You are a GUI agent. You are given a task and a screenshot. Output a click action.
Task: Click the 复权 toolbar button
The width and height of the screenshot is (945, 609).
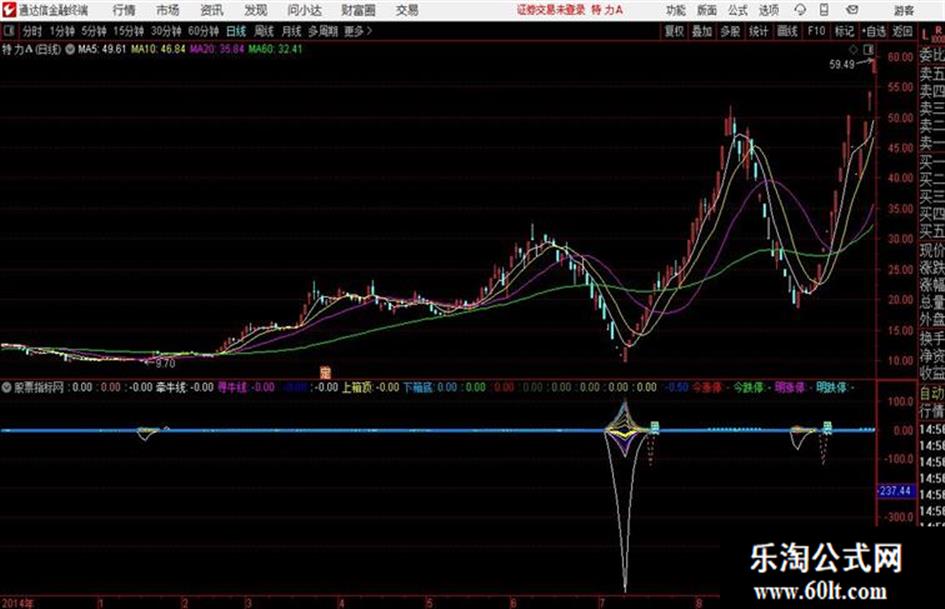point(674,31)
